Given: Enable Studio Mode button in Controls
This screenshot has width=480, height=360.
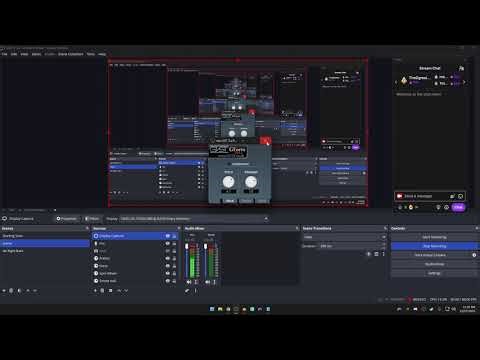Looking at the screenshot, I should (x=434, y=264).
